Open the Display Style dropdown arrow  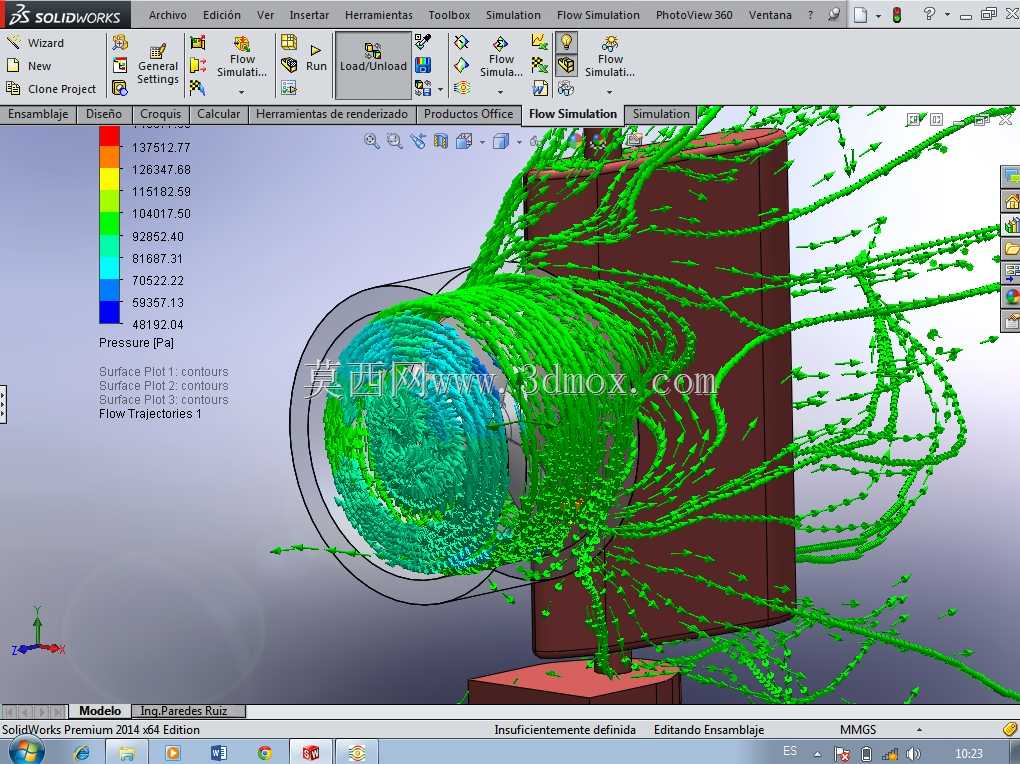pyautogui.click(x=518, y=141)
